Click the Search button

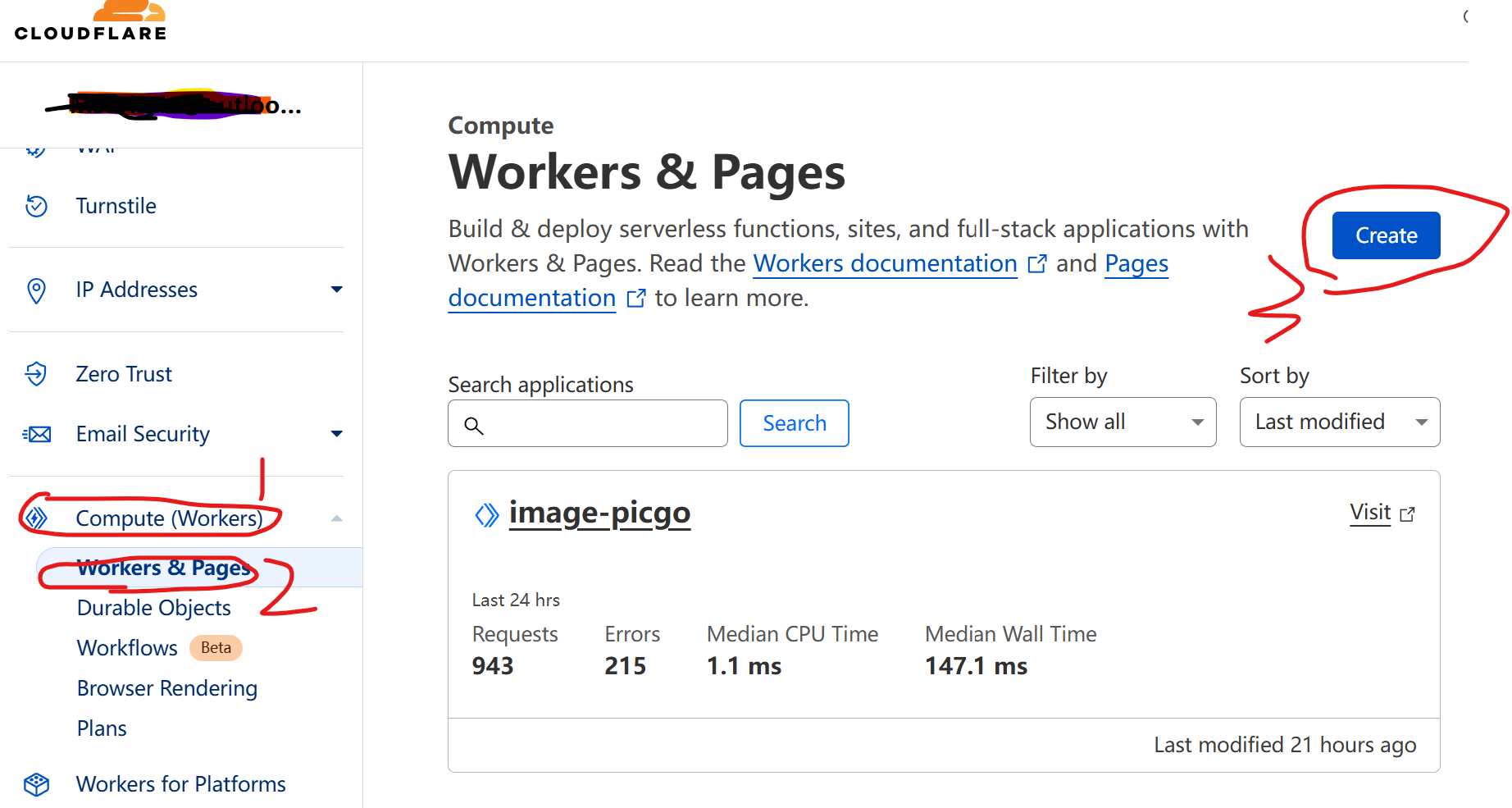[794, 423]
